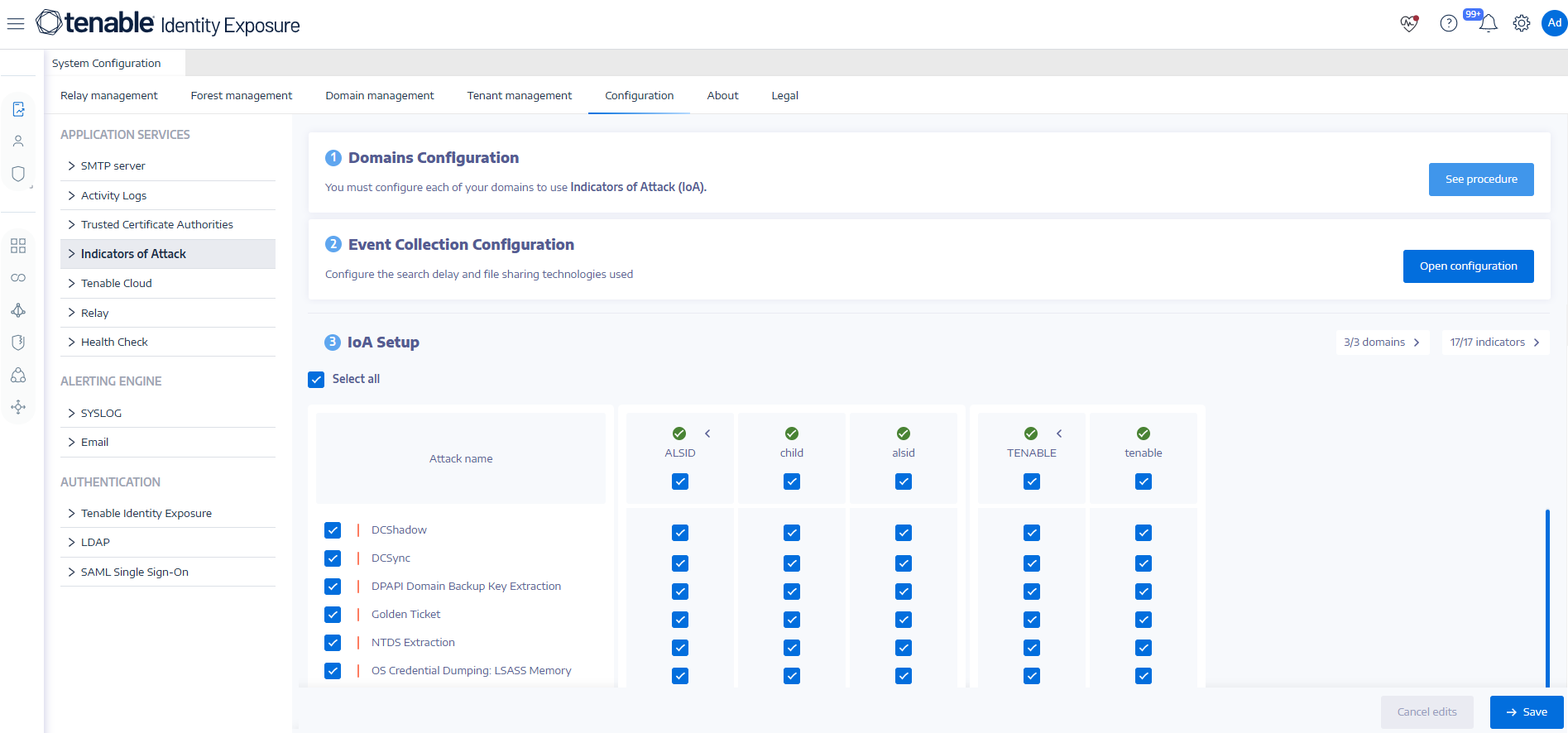
Task: Switch to the Relay management tab
Action: click(x=108, y=96)
